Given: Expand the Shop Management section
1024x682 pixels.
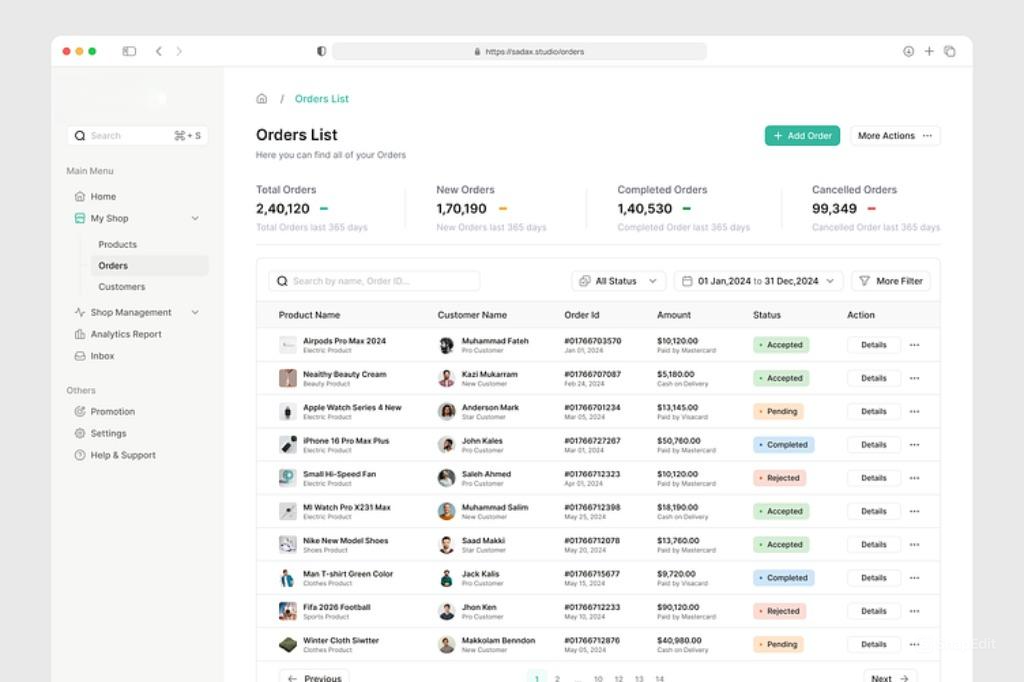Looking at the screenshot, I should point(195,312).
